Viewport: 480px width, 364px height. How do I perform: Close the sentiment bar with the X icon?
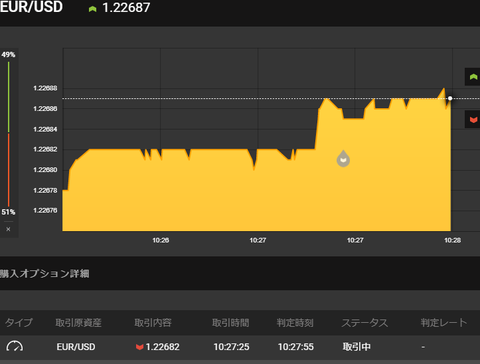click(x=8, y=229)
